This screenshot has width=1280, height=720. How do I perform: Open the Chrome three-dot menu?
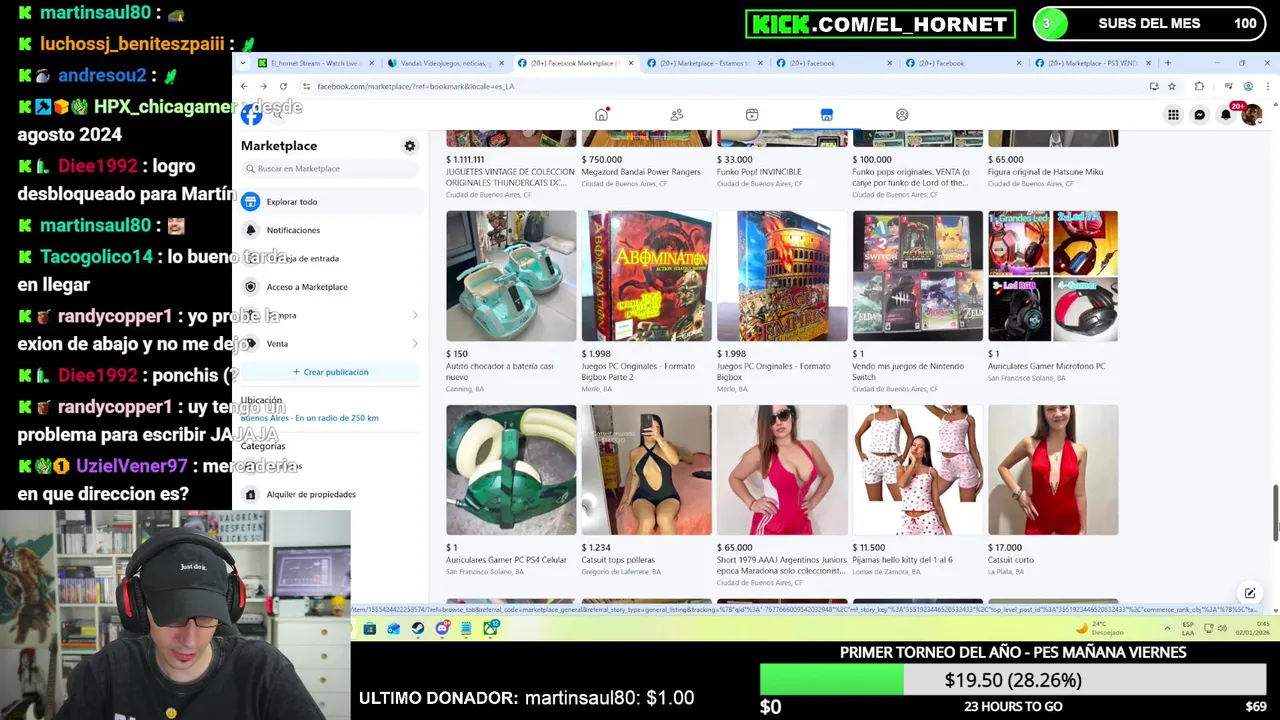click(1268, 86)
